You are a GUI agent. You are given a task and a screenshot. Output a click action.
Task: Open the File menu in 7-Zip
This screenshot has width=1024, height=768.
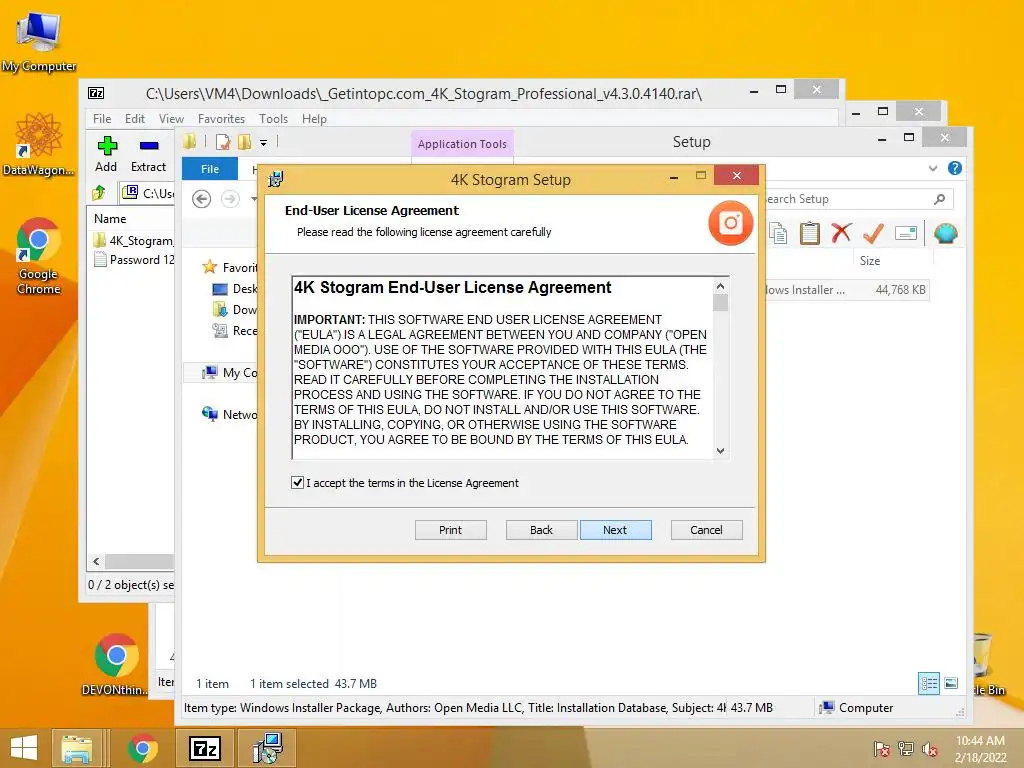pos(102,119)
